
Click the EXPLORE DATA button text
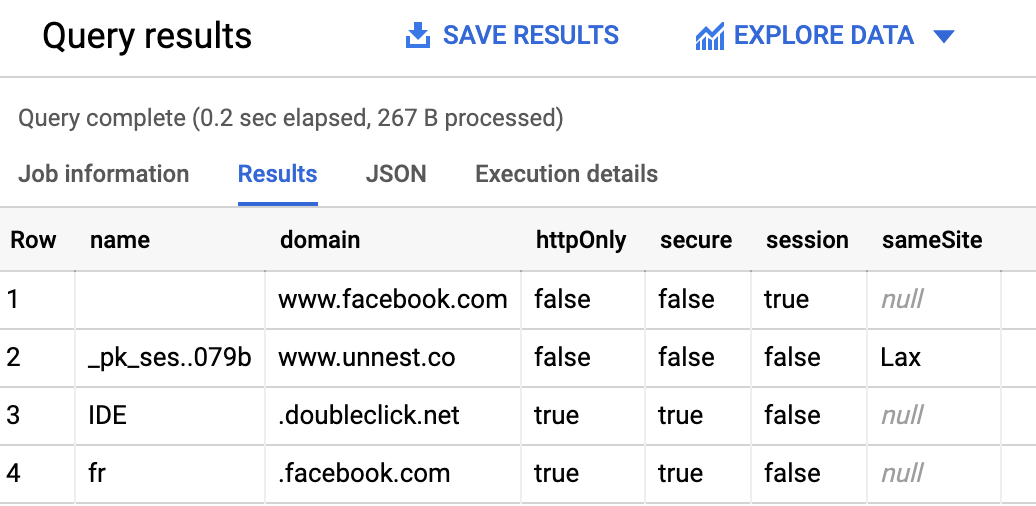pyautogui.click(x=824, y=35)
